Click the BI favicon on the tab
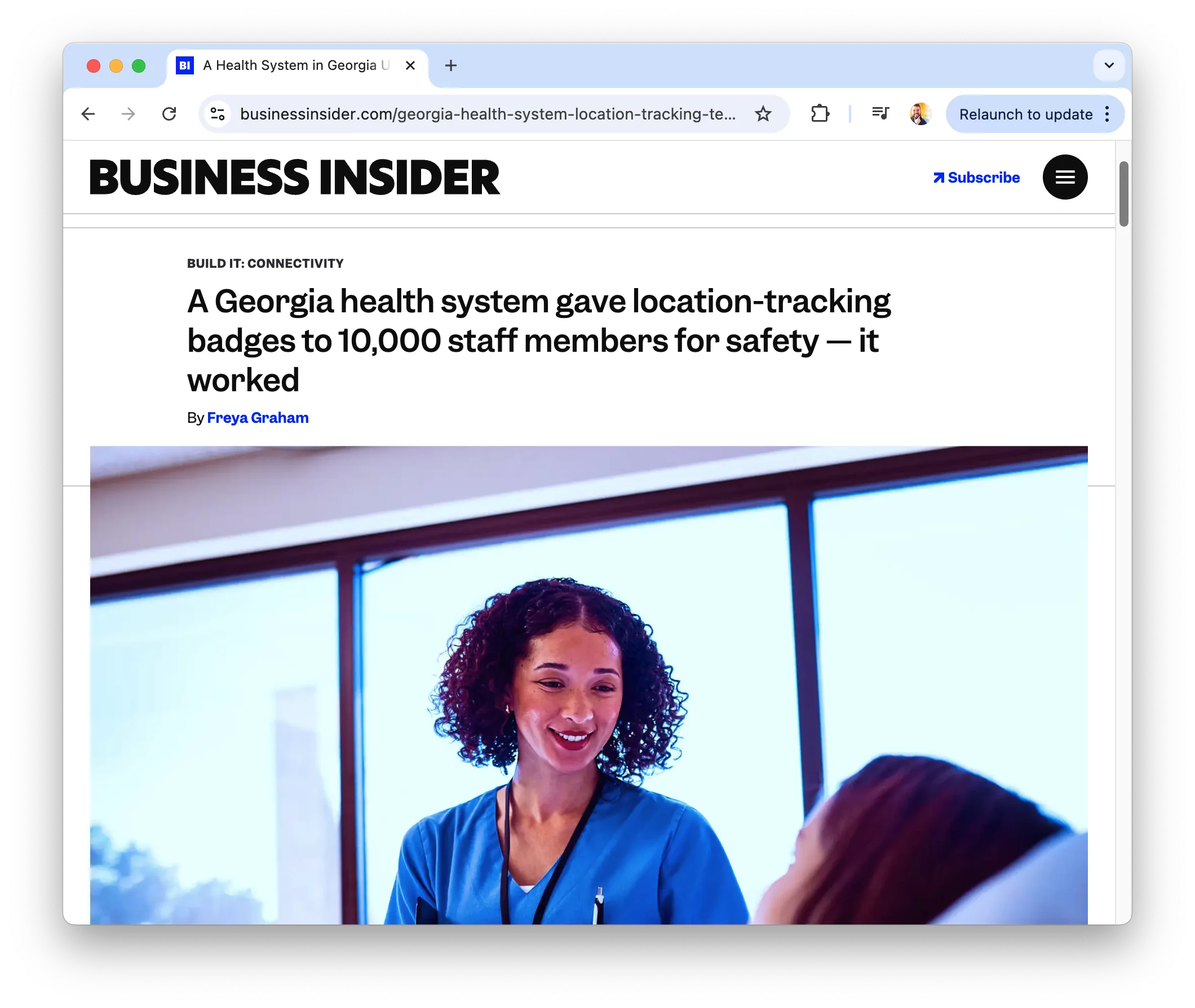Screen dimensions: 1195x1008 (184, 65)
